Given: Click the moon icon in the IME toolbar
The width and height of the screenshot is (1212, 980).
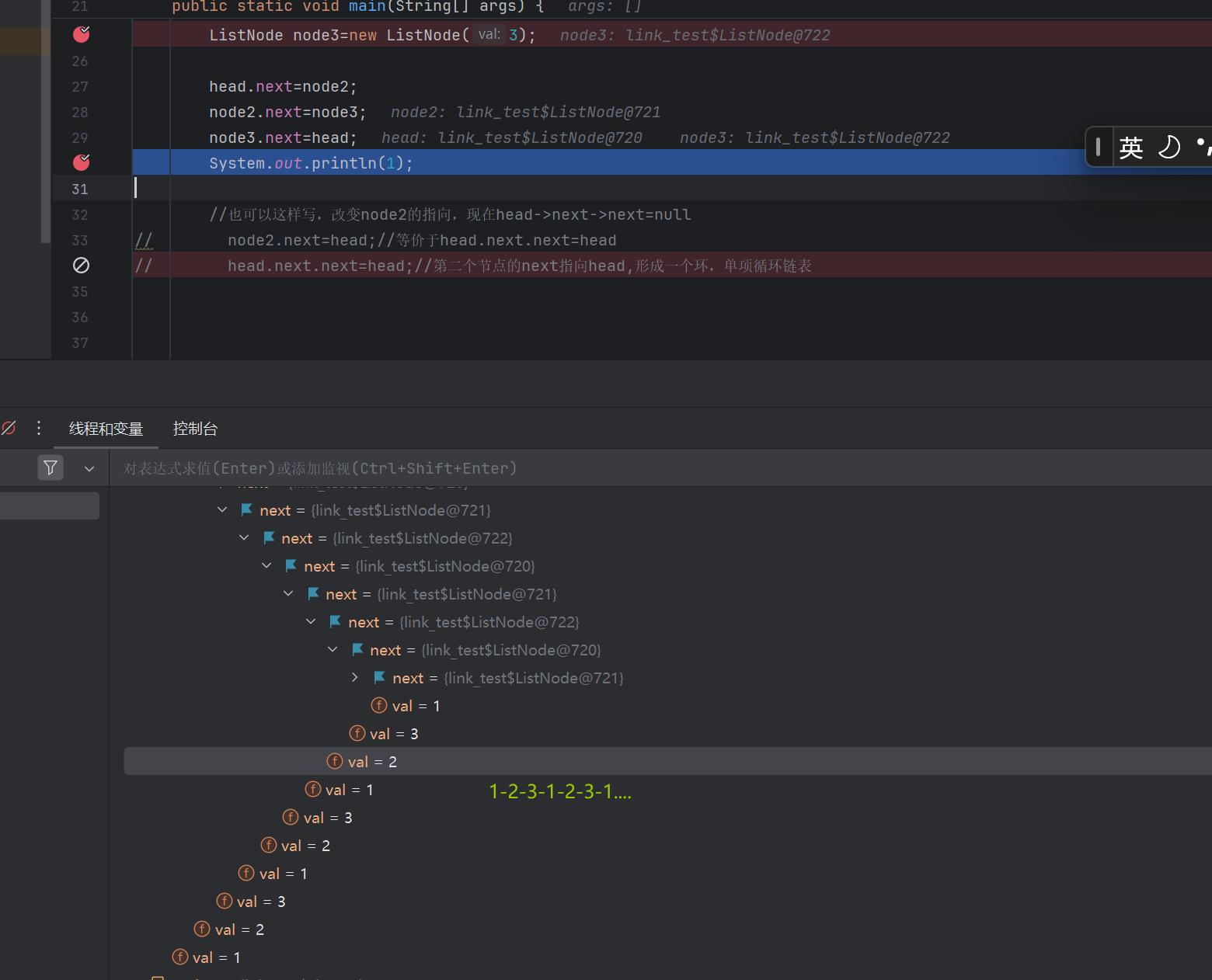Looking at the screenshot, I should point(1168,147).
